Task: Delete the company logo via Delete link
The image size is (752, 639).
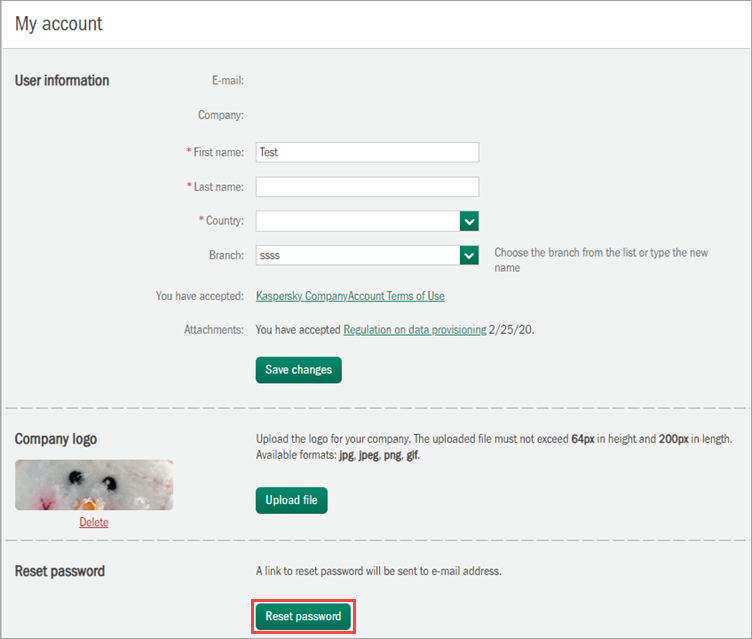Action: [x=94, y=522]
